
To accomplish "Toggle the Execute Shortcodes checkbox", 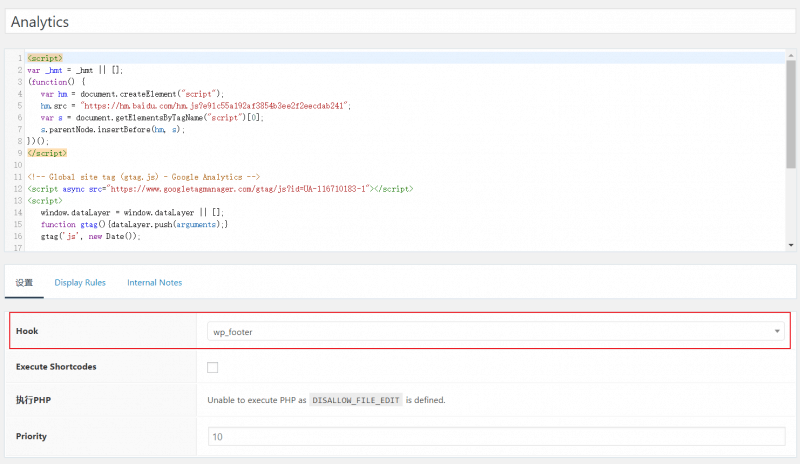I will (213, 367).
